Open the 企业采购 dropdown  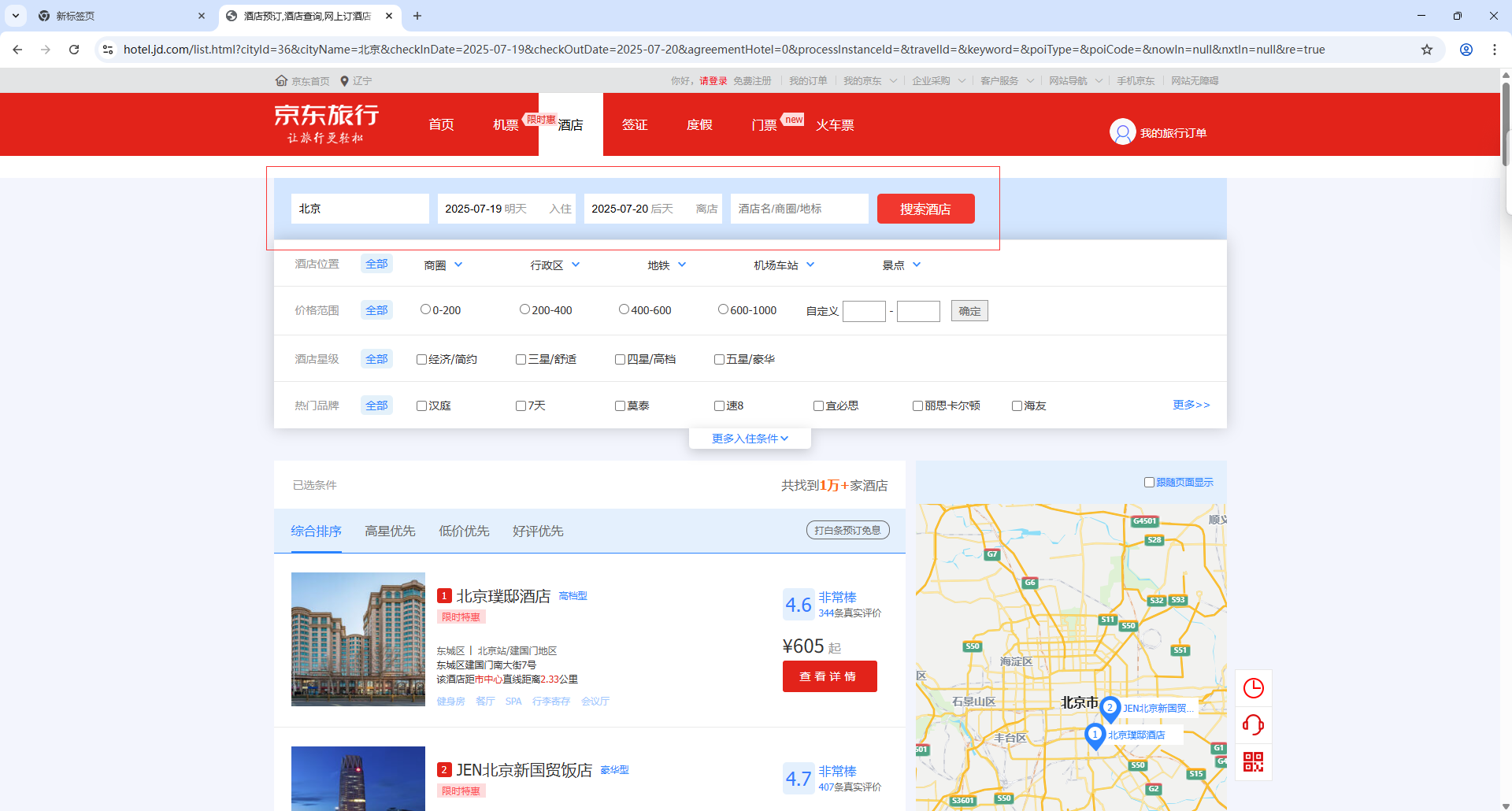click(939, 80)
